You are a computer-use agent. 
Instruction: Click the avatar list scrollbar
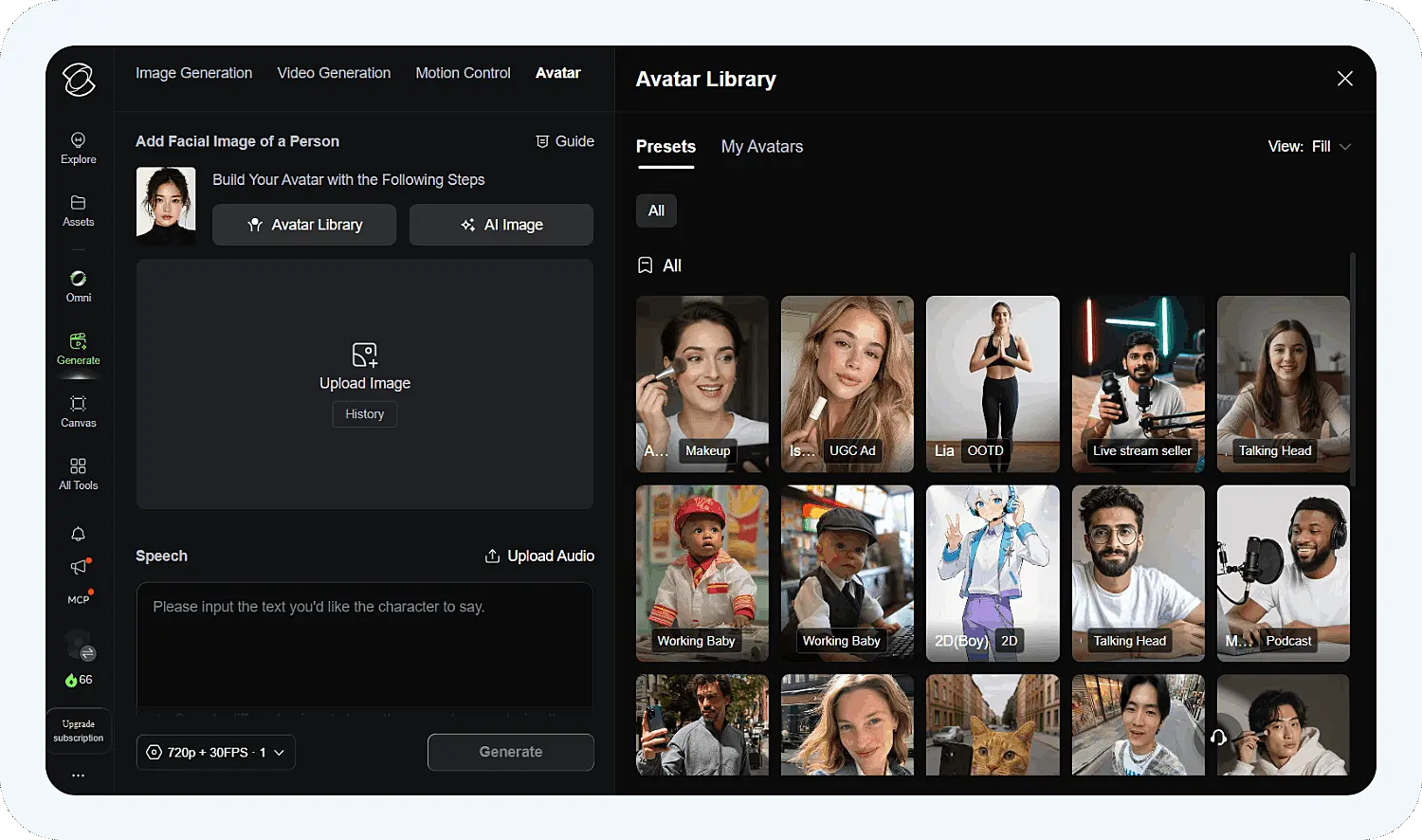[x=1353, y=370]
